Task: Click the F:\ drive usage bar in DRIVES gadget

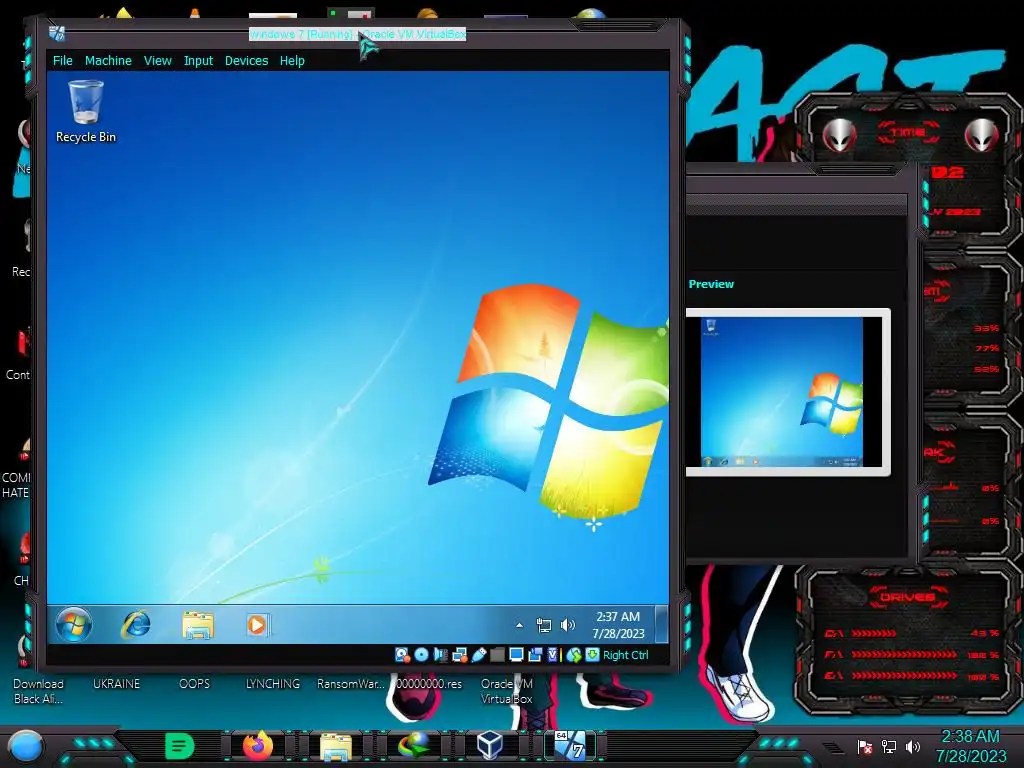Action: click(x=904, y=654)
